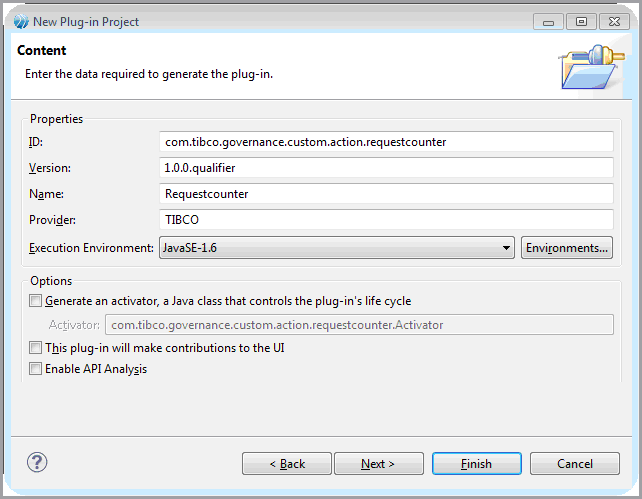
Task: Go to the previous page with Back
Action: (286, 464)
